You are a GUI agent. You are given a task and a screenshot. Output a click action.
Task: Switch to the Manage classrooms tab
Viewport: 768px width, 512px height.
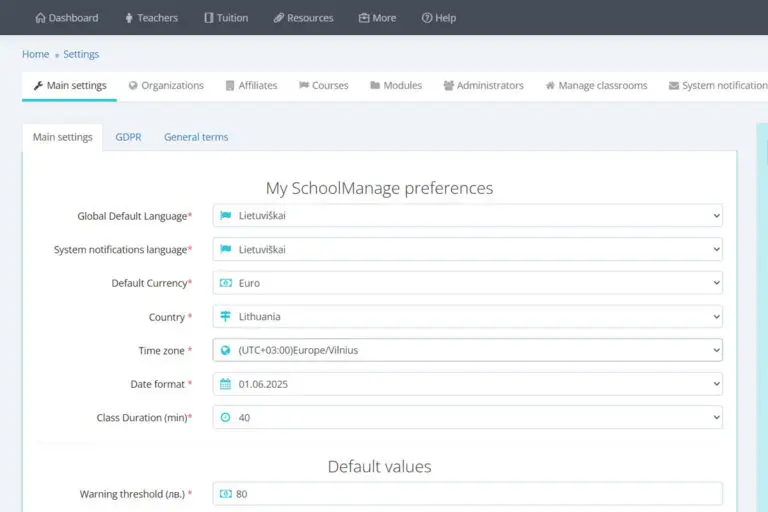pyautogui.click(x=596, y=86)
